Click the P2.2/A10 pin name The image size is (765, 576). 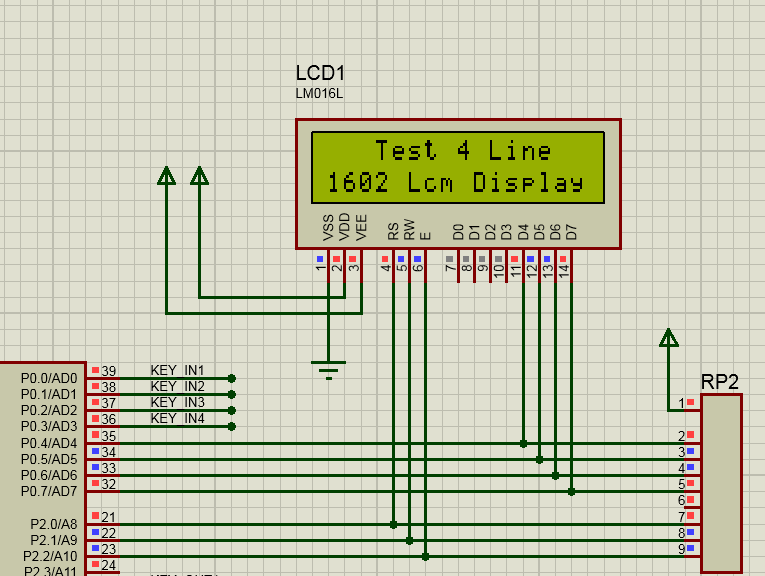click(50, 556)
